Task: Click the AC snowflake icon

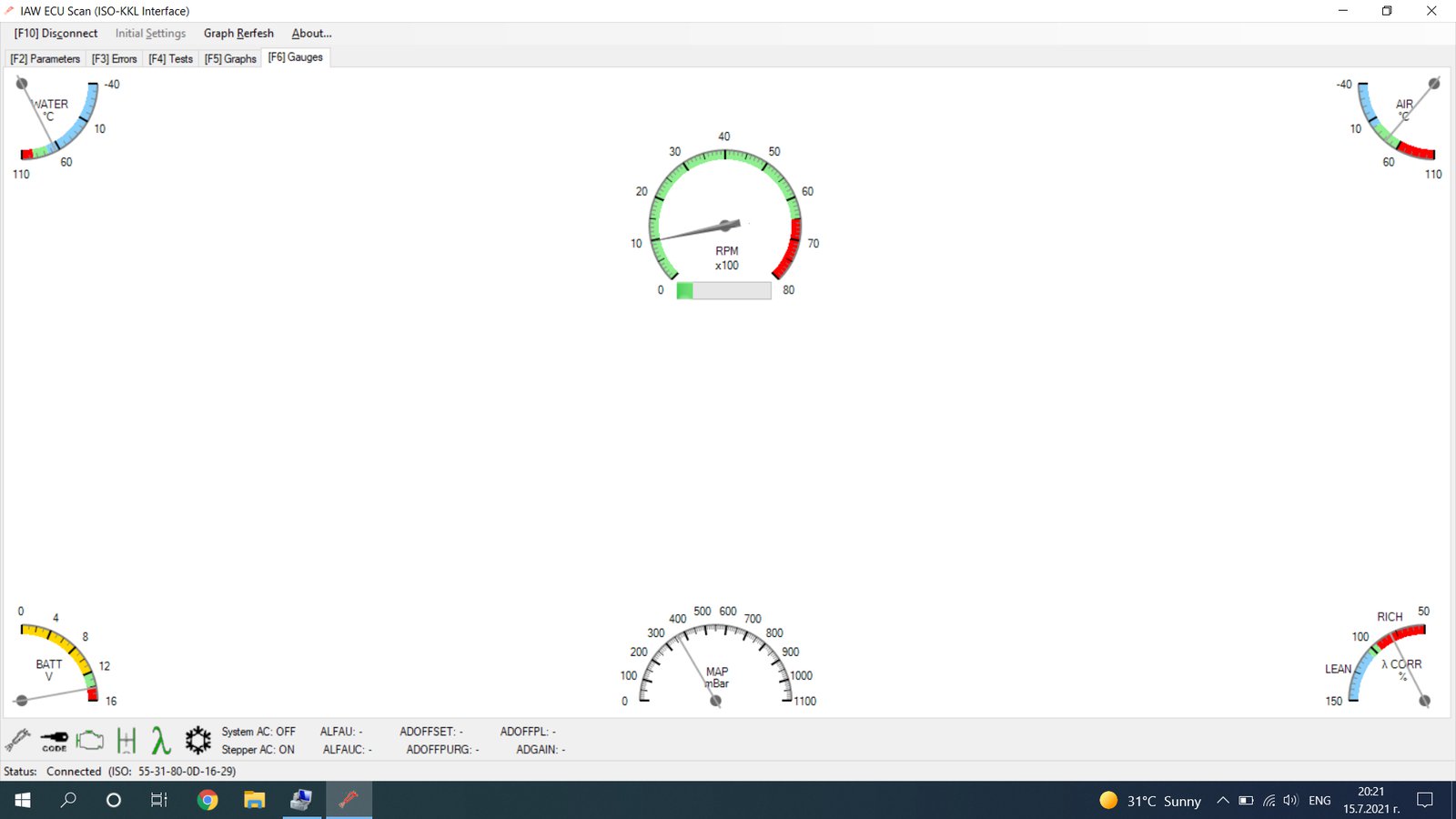Action: [x=197, y=740]
